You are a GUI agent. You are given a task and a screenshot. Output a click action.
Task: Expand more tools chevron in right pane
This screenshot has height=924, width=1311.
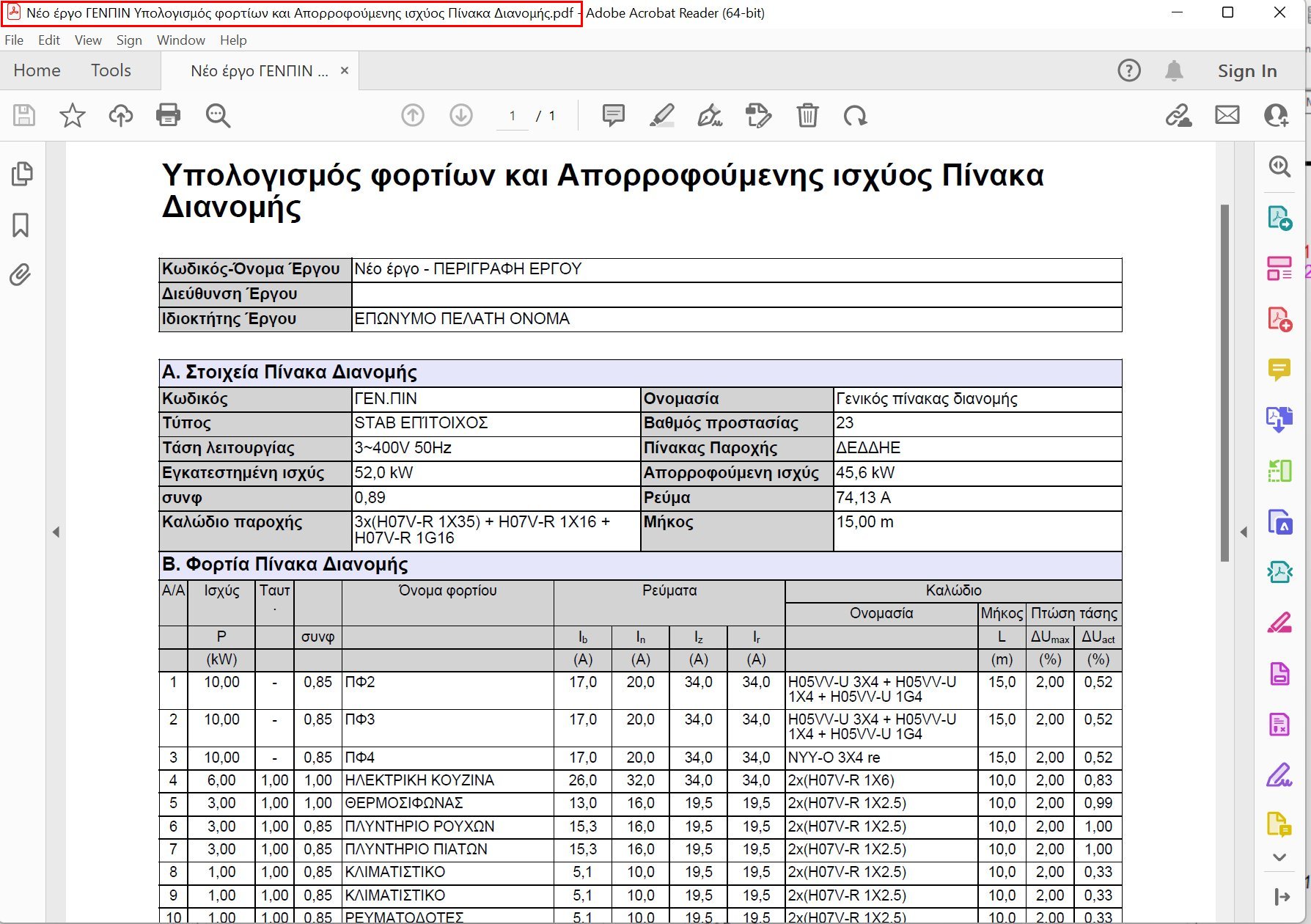(1279, 857)
